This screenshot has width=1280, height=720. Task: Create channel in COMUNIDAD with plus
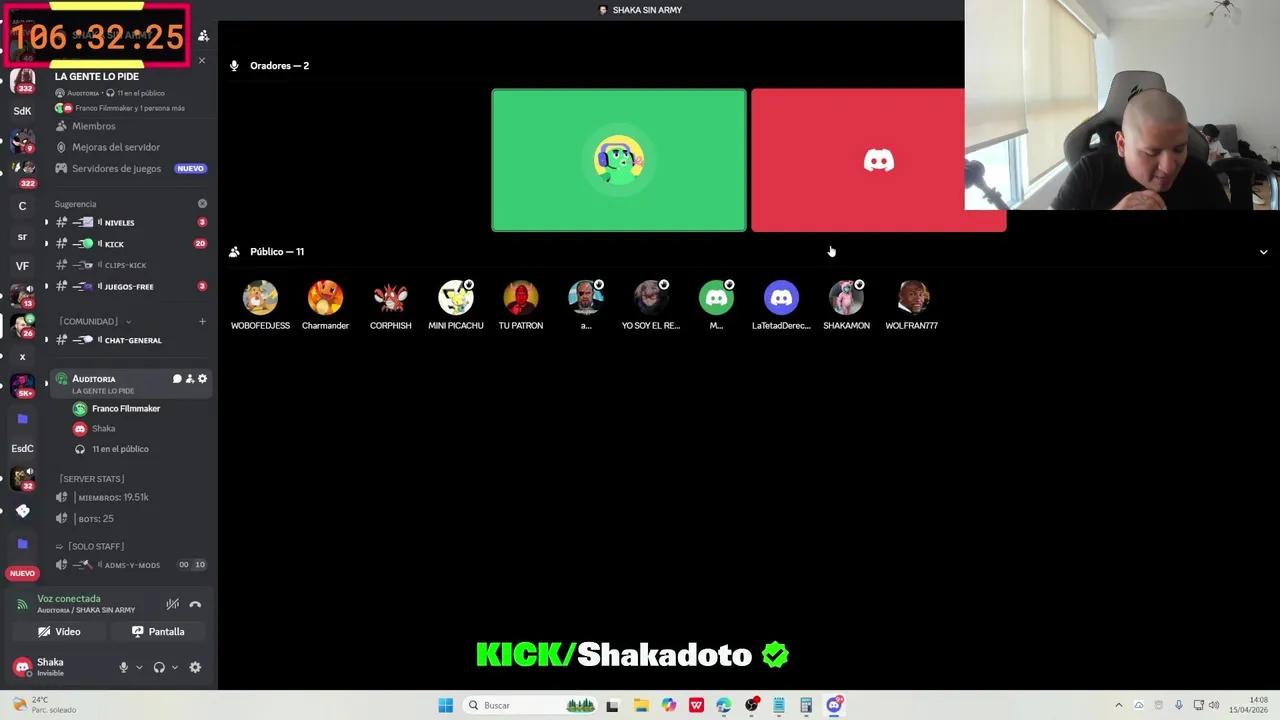(x=202, y=321)
